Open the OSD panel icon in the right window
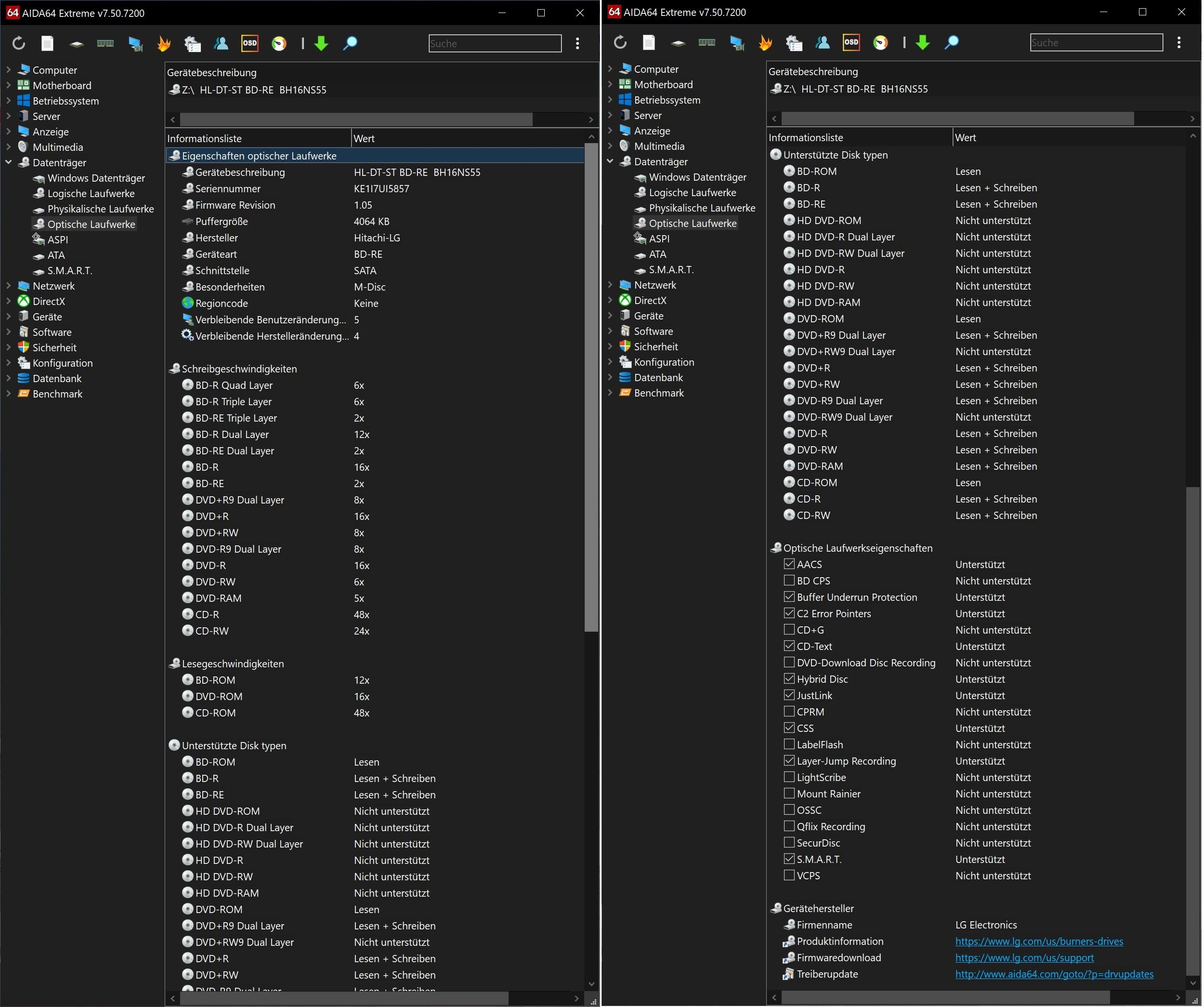This screenshot has height=1007, width=1204. [852, 42]
